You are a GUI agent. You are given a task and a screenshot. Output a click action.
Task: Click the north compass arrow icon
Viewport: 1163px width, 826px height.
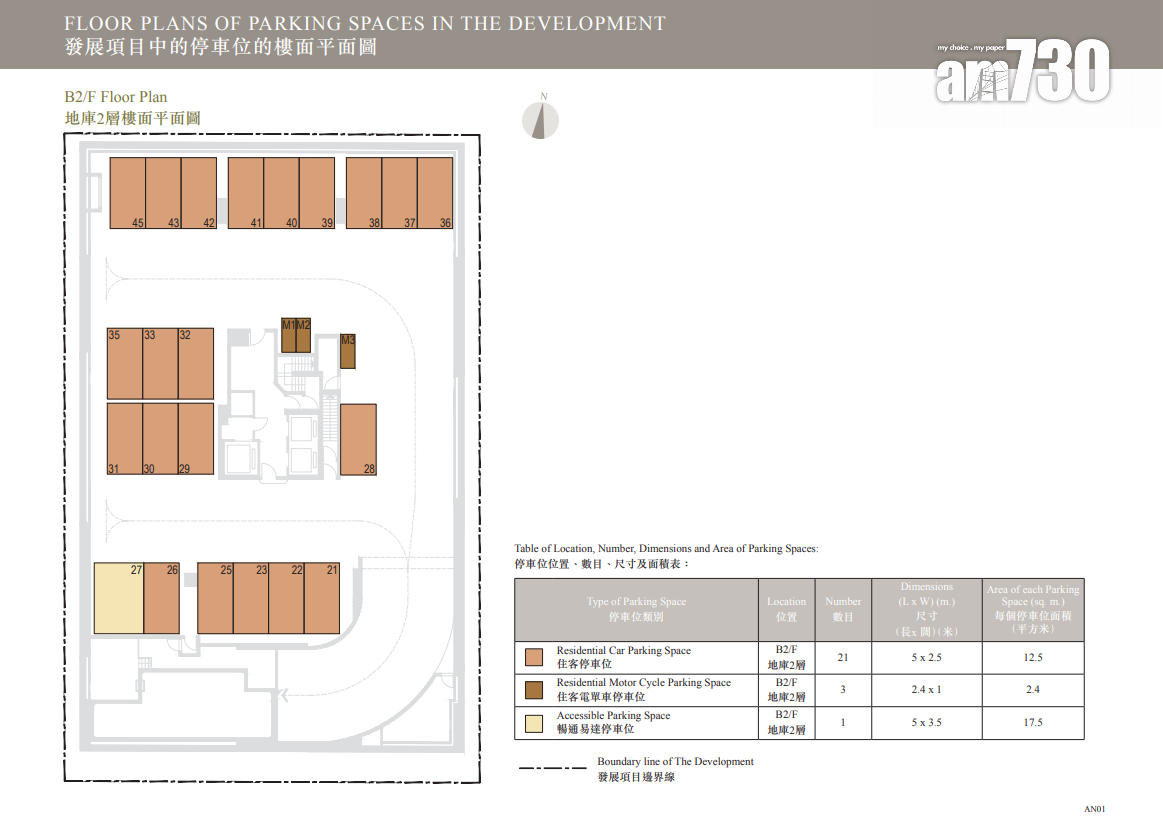point(541,120)
